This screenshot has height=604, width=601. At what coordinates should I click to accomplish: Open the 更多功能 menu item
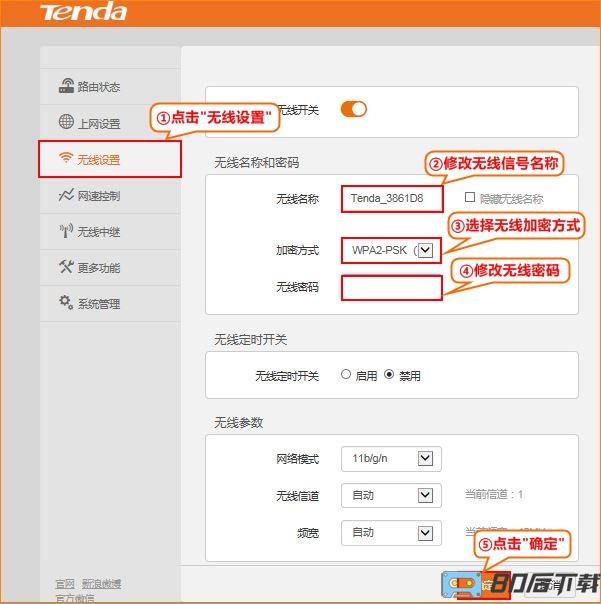tap(110, 268)
